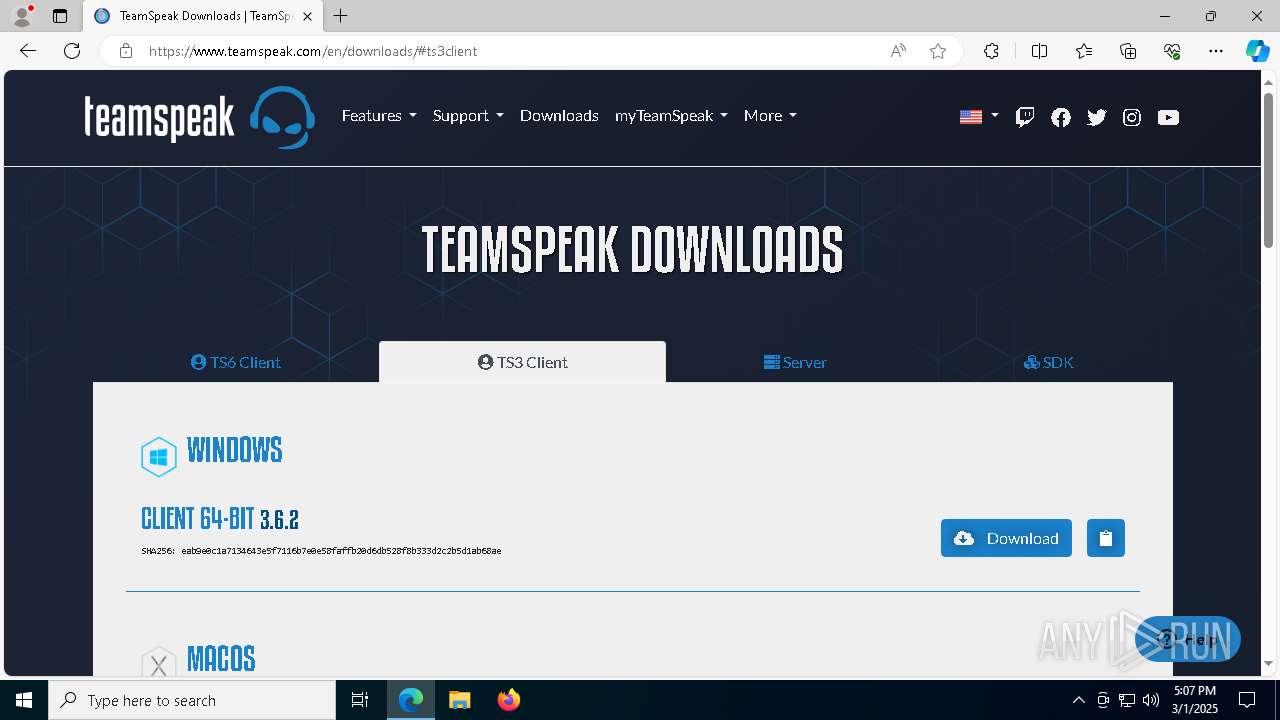The image size is (1280, 720).
Task: Click the Windows platform icon
Action: click(158, 457)
